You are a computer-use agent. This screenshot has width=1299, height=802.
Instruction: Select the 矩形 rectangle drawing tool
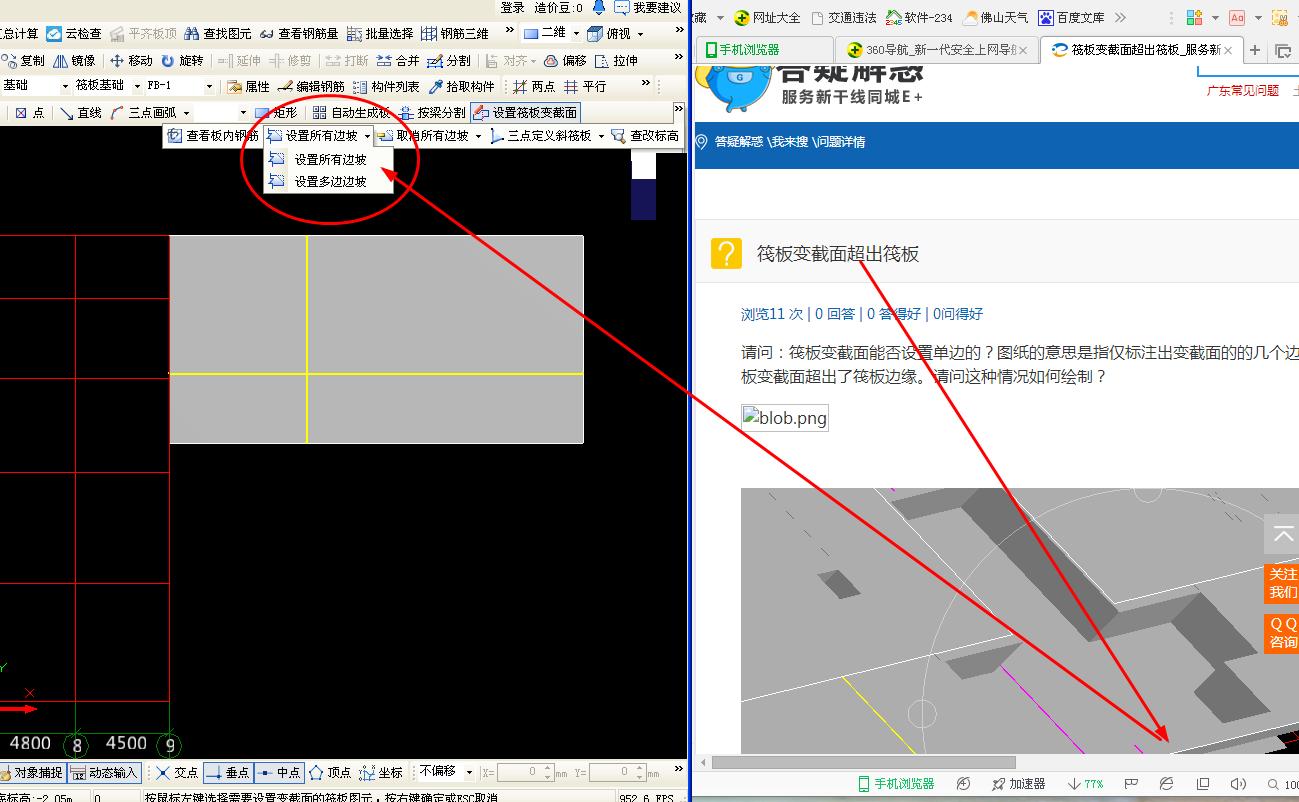[x=275, y=113]
